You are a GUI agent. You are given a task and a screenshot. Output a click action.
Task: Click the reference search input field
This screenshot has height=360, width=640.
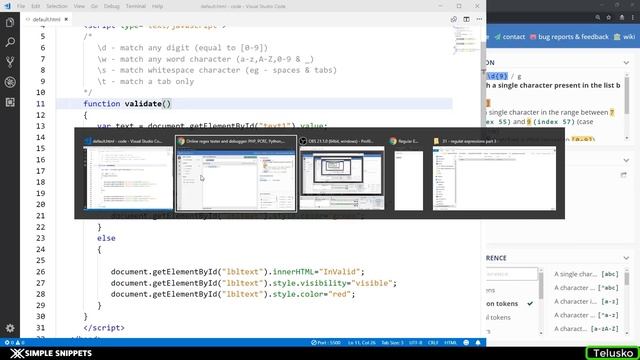[512, 274]
